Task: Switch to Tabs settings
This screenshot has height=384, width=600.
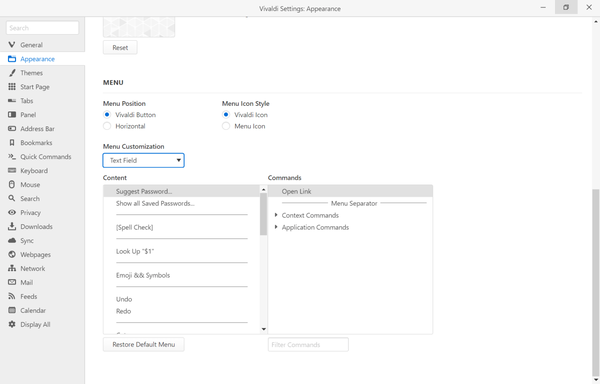Action: (x=42, y=101)
